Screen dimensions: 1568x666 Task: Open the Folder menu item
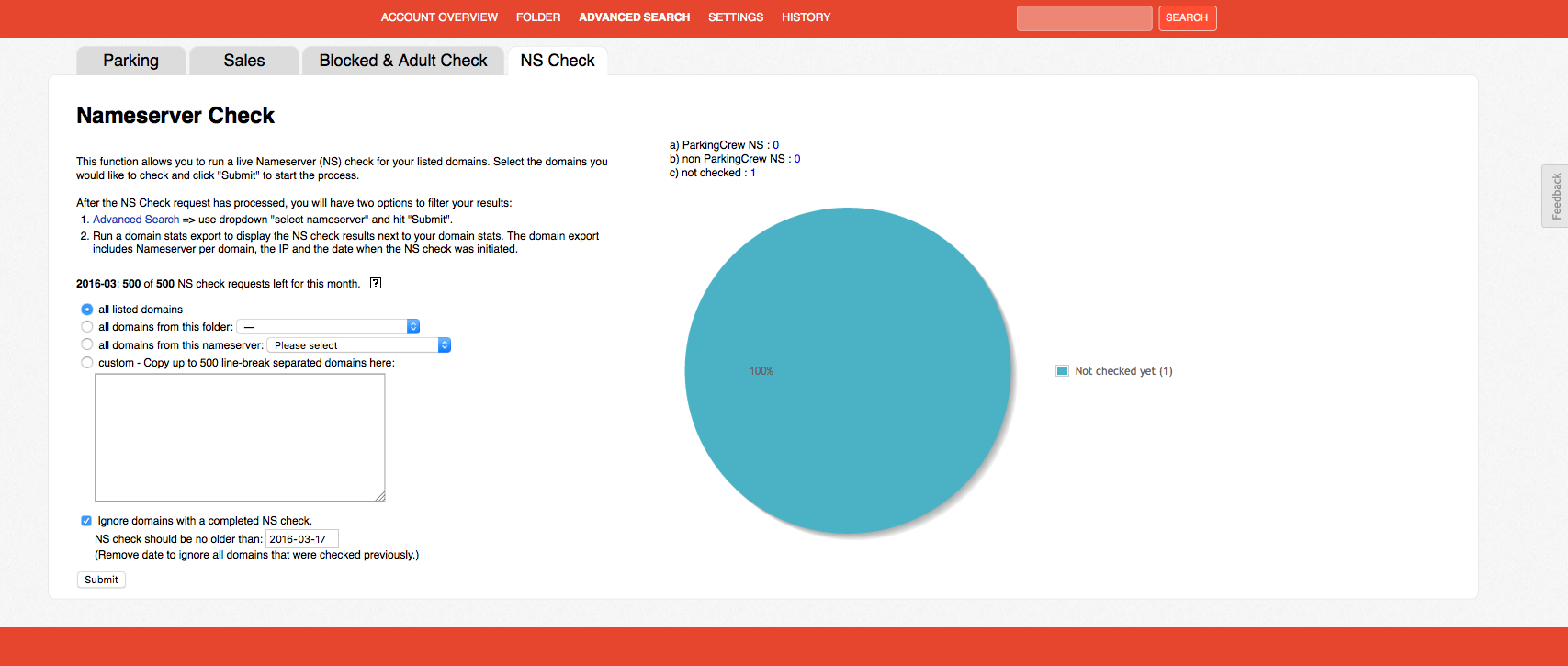click(537, 17)
